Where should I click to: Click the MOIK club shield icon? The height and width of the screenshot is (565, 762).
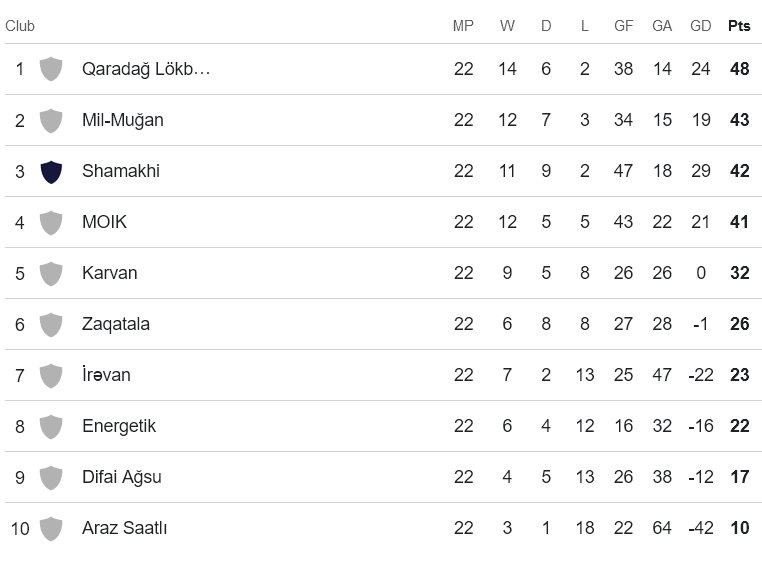click(x=51, y=222)
